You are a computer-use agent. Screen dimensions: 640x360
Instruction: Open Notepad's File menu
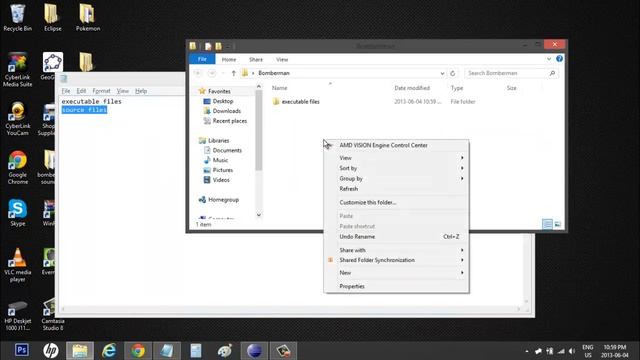click(66, 91)
